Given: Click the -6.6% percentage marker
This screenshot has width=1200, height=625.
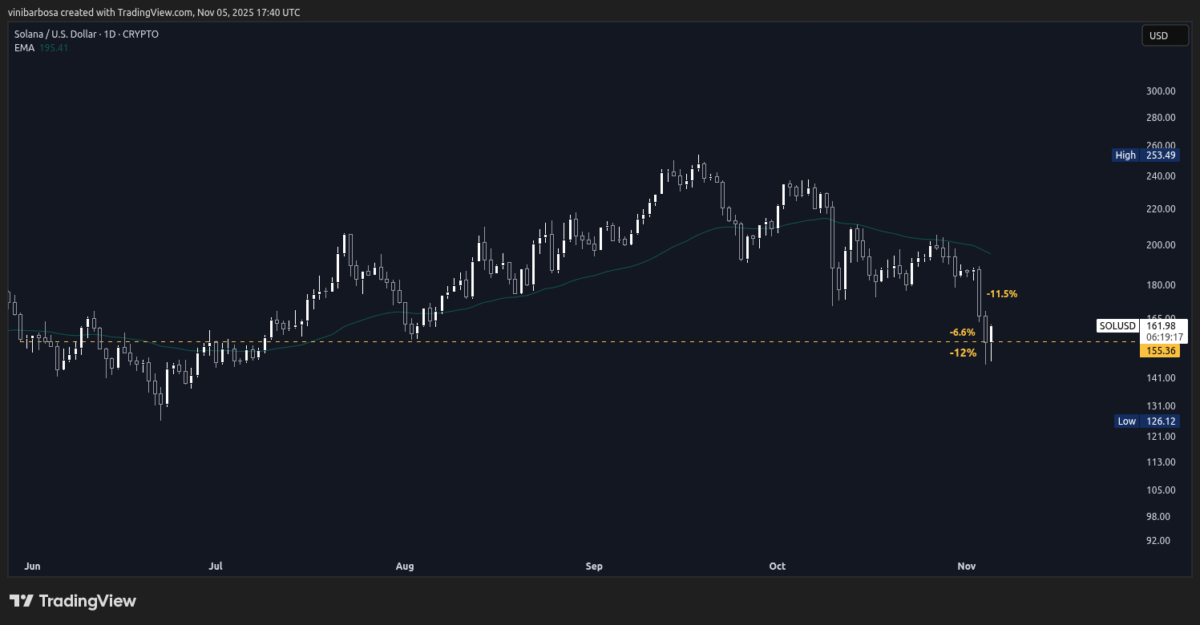Looking at the screenshot, I should coord(962,330).
